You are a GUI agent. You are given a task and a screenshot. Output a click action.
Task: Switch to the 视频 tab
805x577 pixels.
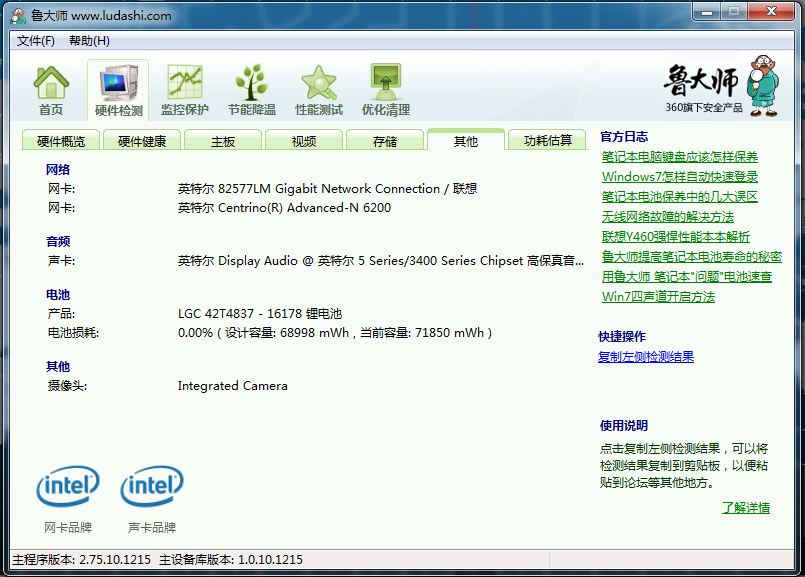(x=304, y=141)
